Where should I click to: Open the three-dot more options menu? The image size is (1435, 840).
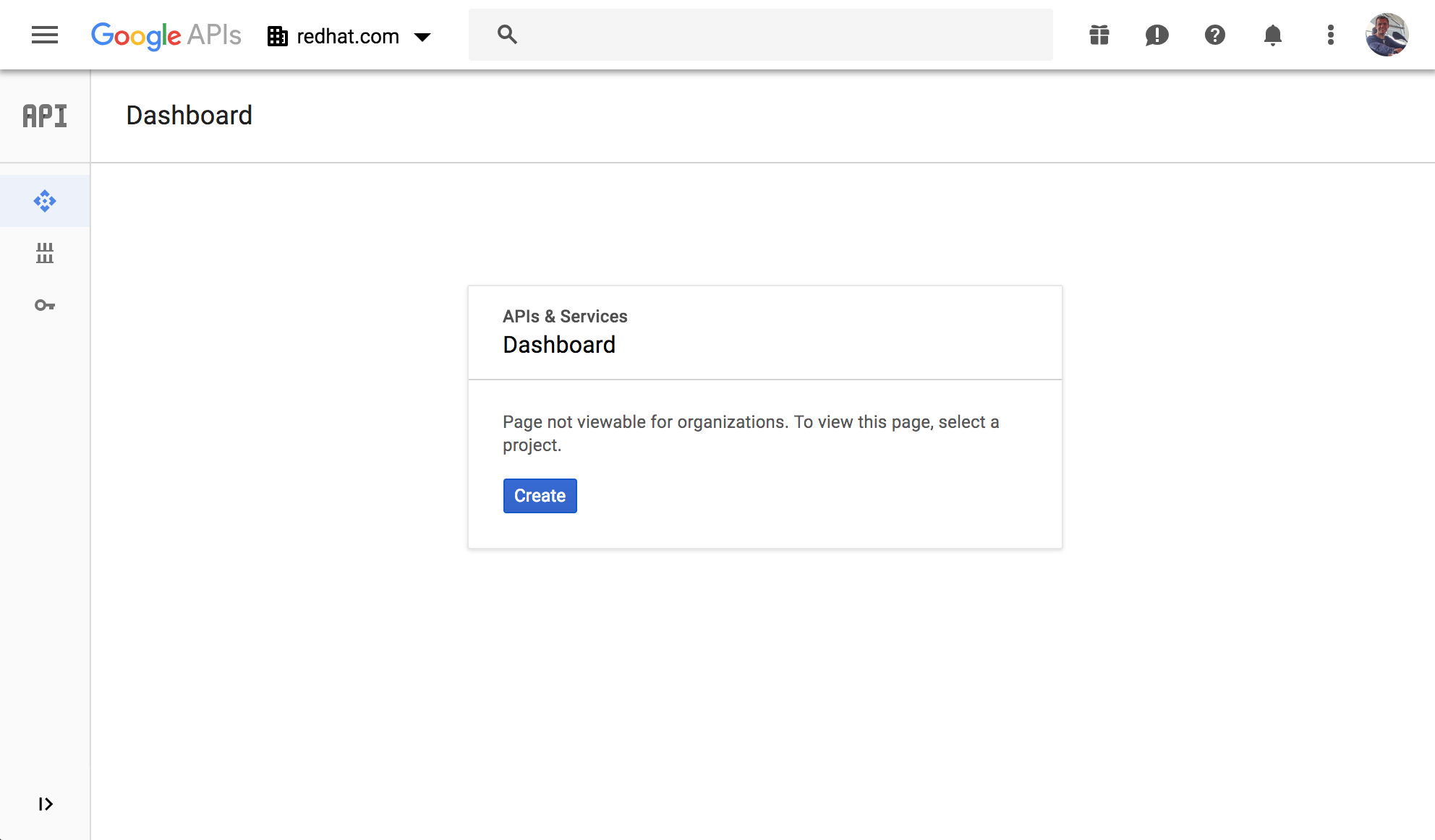1331,35
